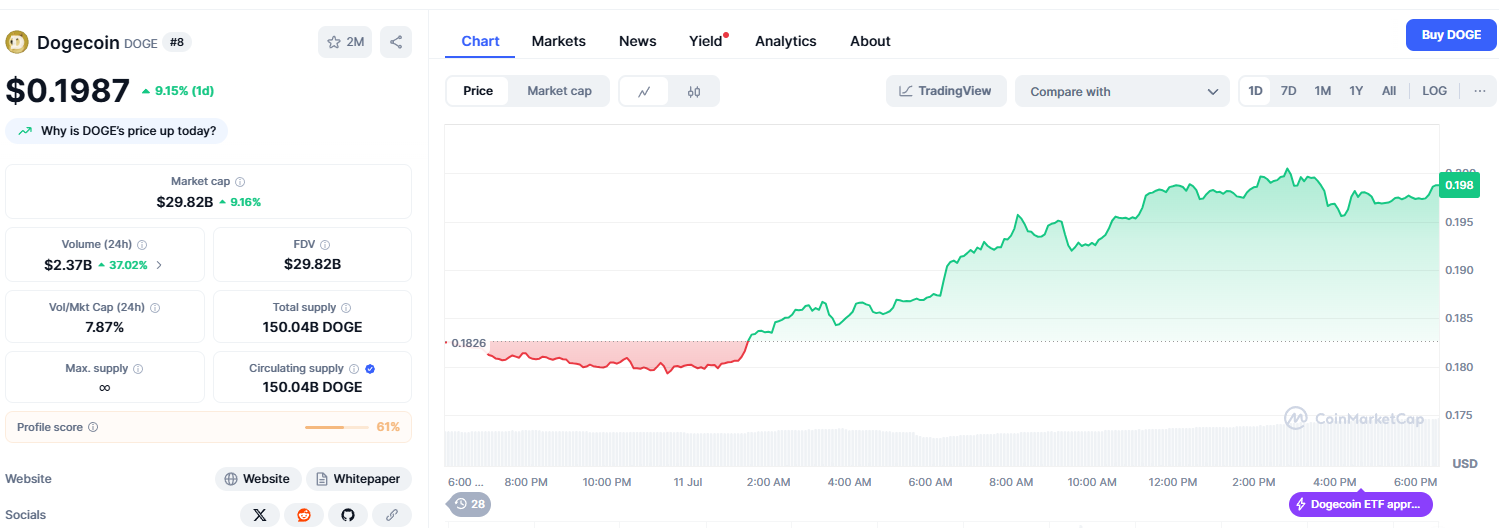Screen dimensions: 1499x528
Task: Select 7D time range
Action: click(1289, 91)
